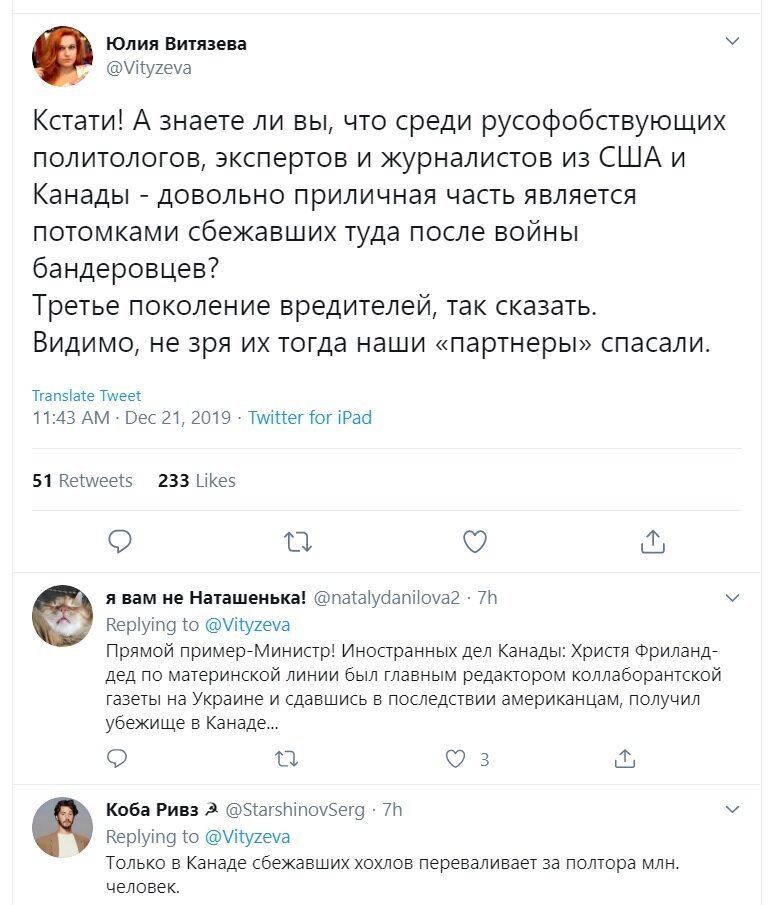Open cat avatar of natalydanilova2
The height and width of the screenshot is (905, 777).
point(62,615)
